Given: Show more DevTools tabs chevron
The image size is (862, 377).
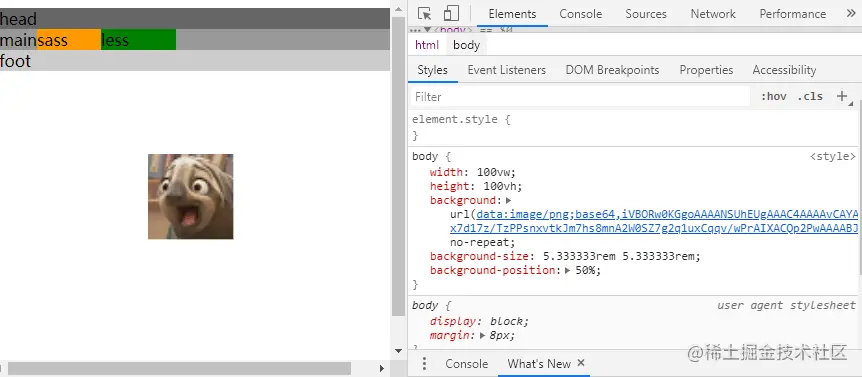Looking at the screenshot, I should pos(851,14).
